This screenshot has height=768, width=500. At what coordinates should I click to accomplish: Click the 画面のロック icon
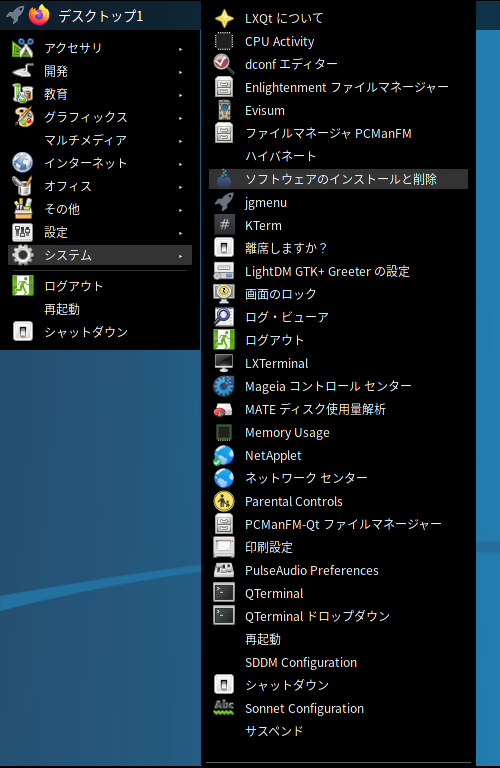[x=224, y=294]
